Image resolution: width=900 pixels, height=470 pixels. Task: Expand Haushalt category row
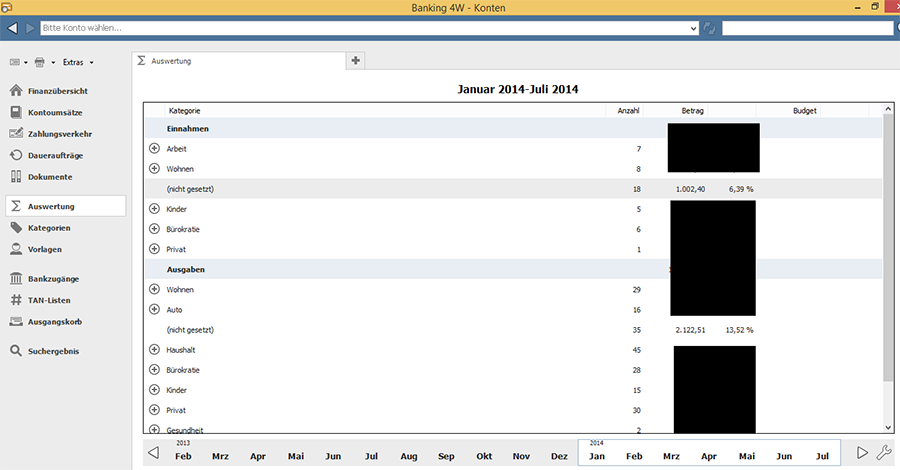[154, 349]
